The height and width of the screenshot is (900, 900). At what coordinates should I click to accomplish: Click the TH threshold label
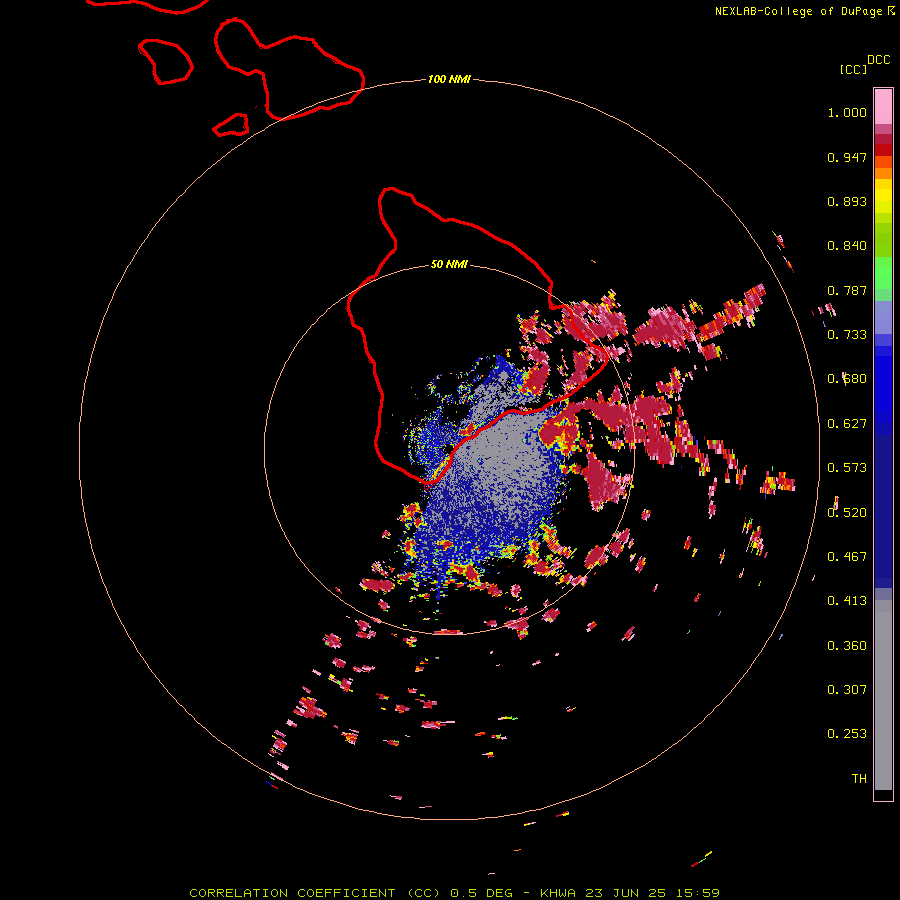pos(859,779)
